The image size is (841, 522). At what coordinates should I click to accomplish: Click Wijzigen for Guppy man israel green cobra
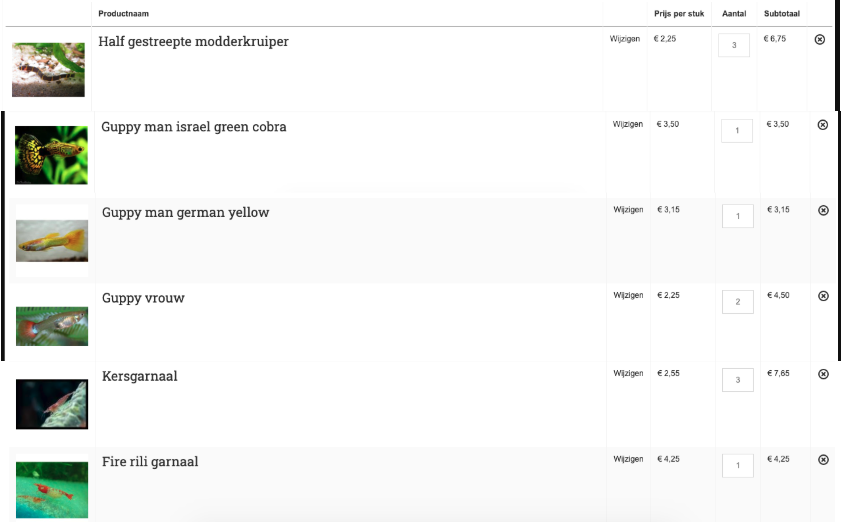click(x=628, y=125)
